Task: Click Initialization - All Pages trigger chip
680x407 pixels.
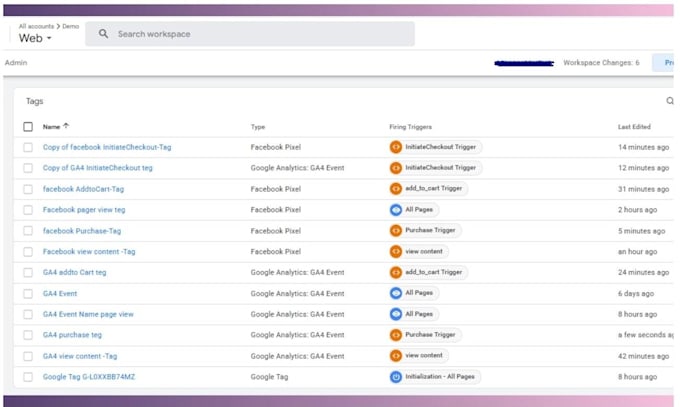Action: 435,377
